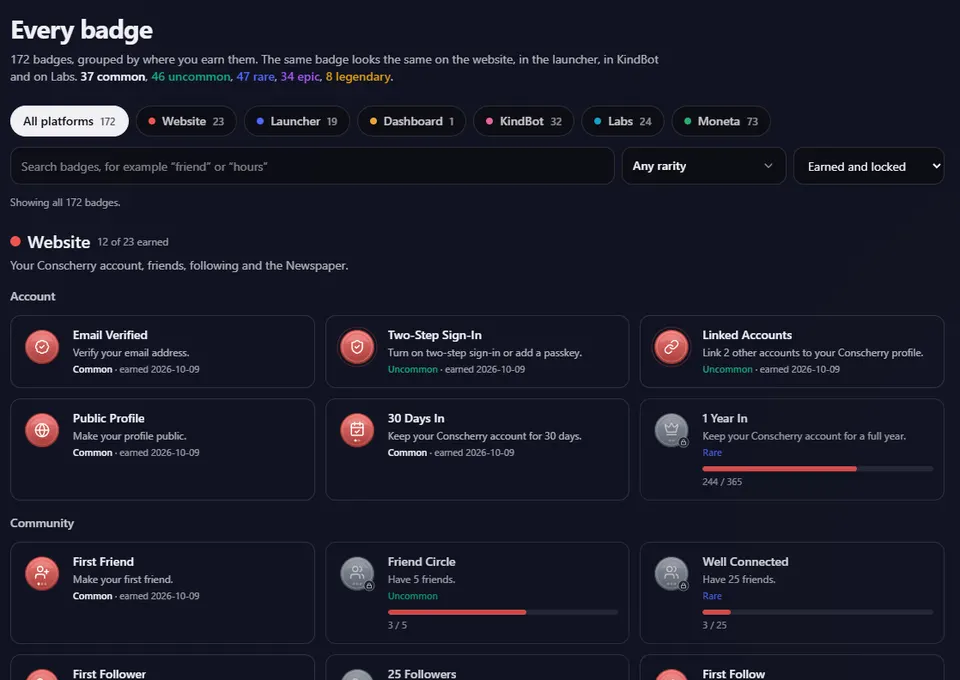The image size is (960, 680).
Task: Filter badges by Labs platform
Action: [x=623, y=121]
